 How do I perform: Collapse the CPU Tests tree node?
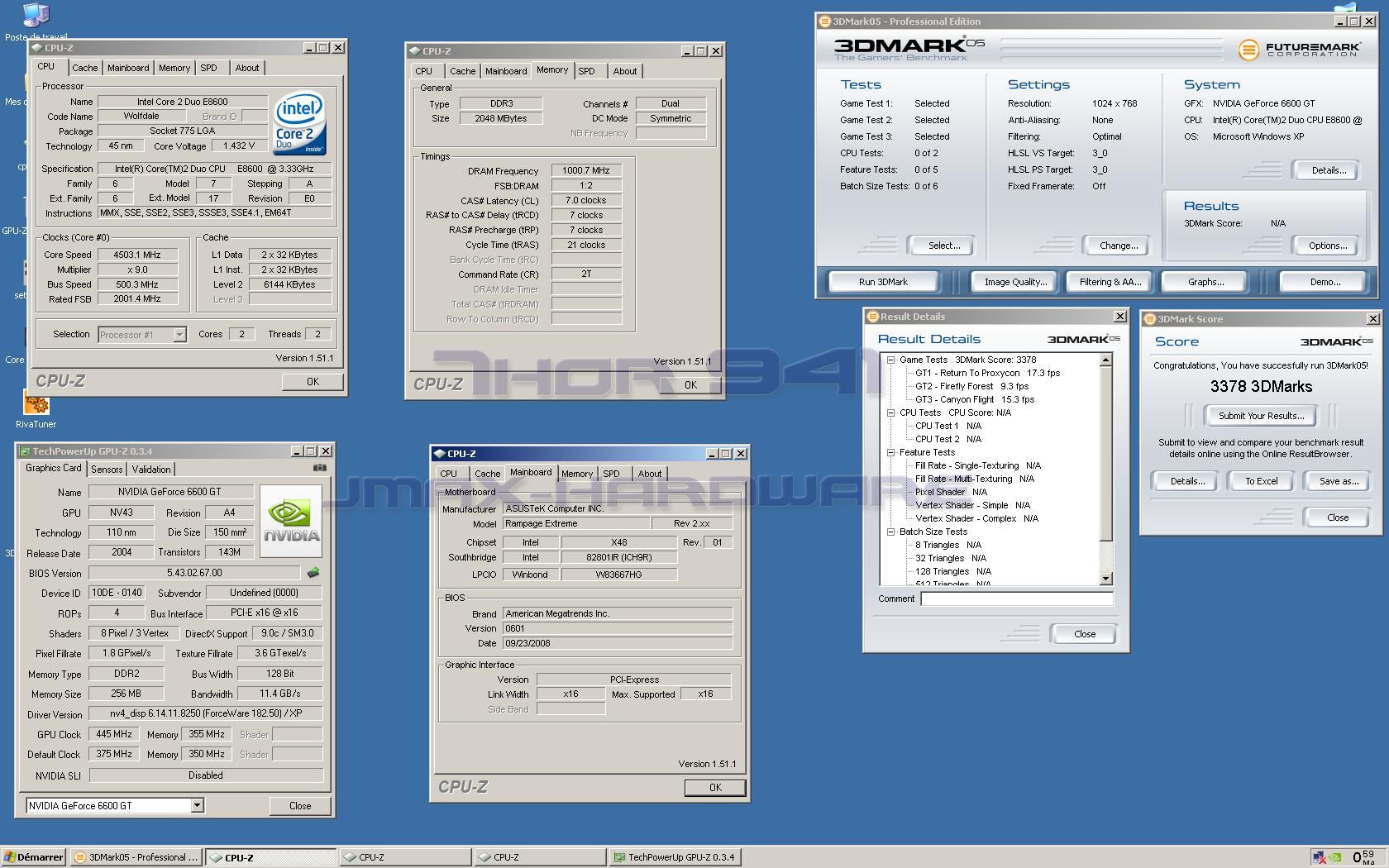click(x=891, y=413)
